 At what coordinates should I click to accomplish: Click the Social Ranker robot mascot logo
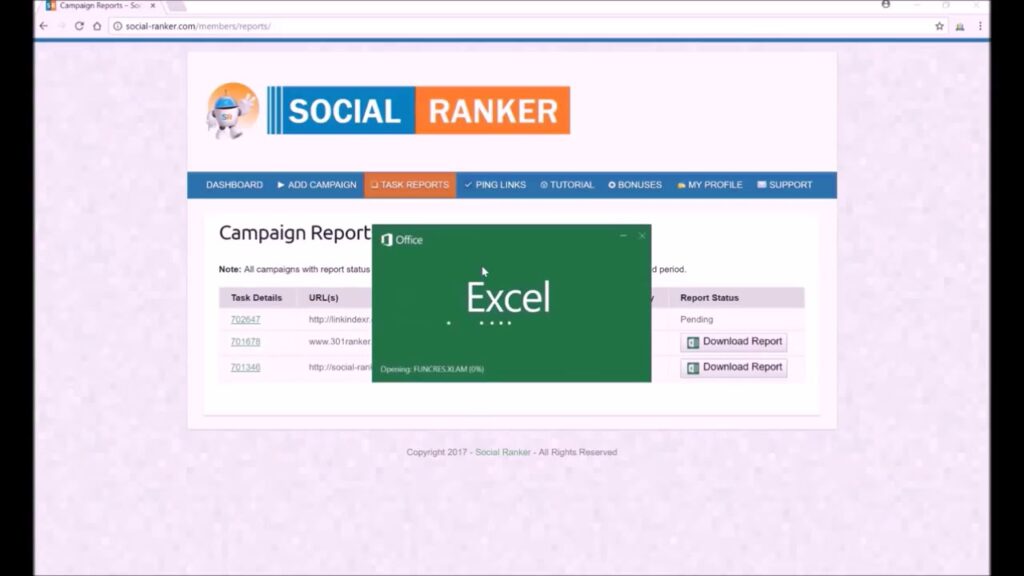(232, 110)
